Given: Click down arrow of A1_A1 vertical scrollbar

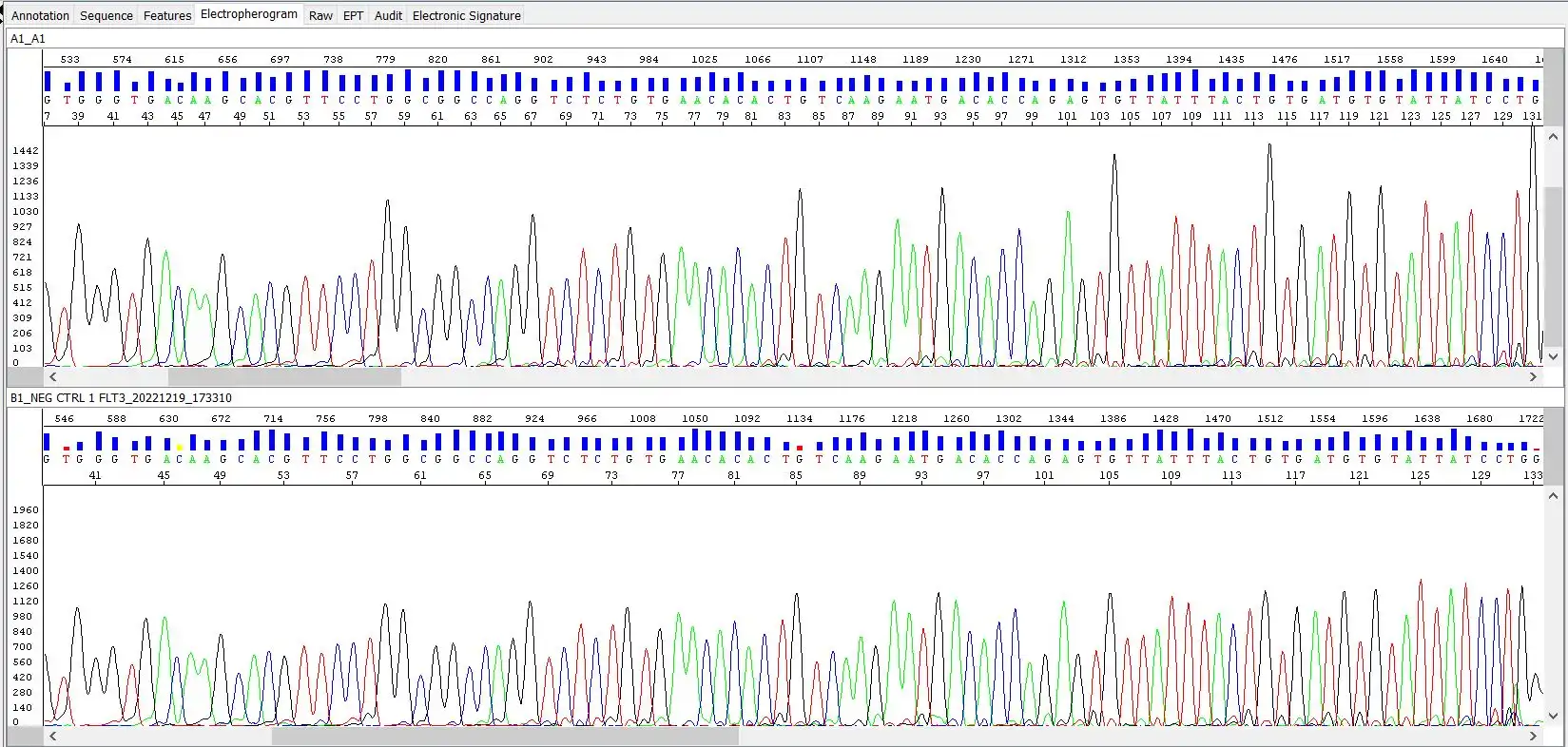Looking at the screenshot, I should 1554,357.
